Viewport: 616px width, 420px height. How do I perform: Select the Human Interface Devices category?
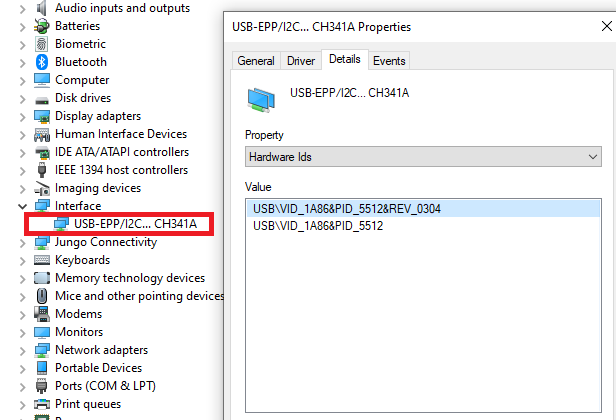[x=120, y=134]
